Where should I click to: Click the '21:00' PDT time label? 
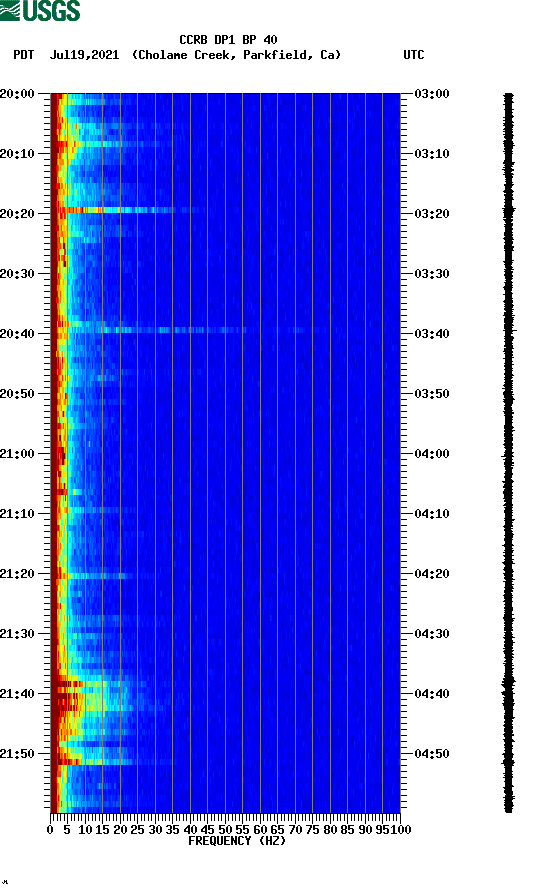coord(18,453)
